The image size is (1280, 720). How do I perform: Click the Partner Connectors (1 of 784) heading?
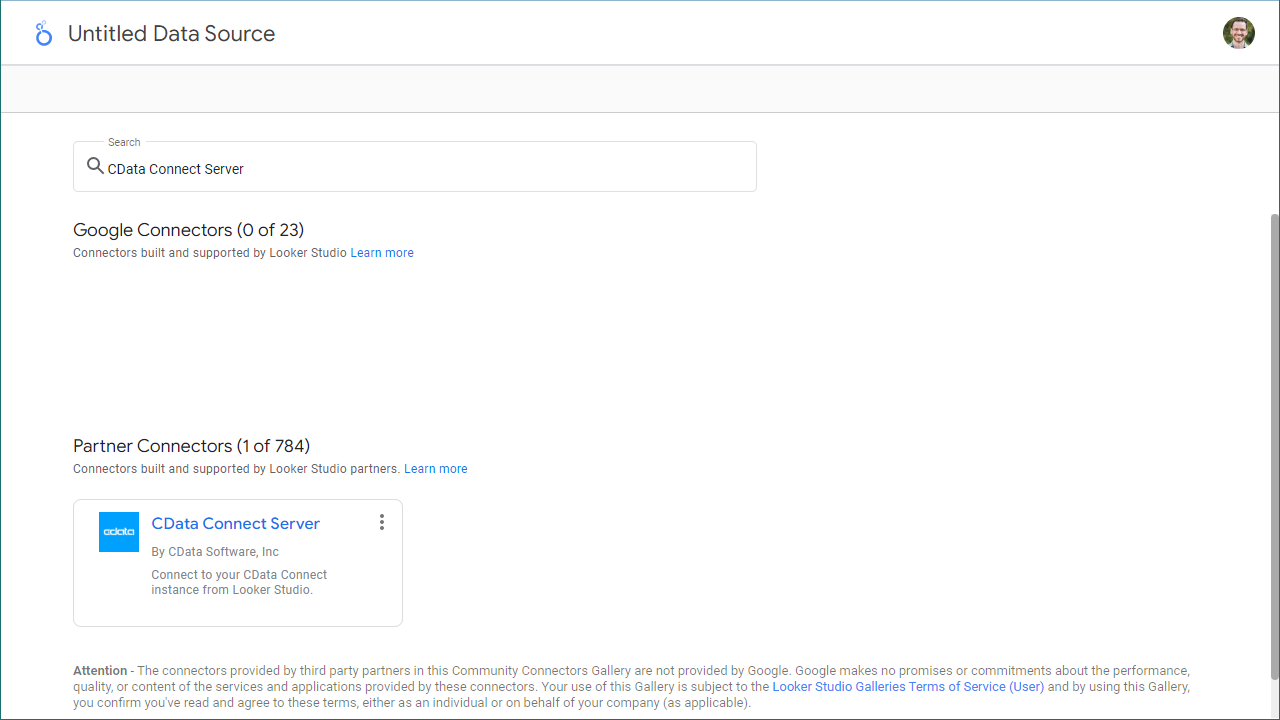pos(192,446)
